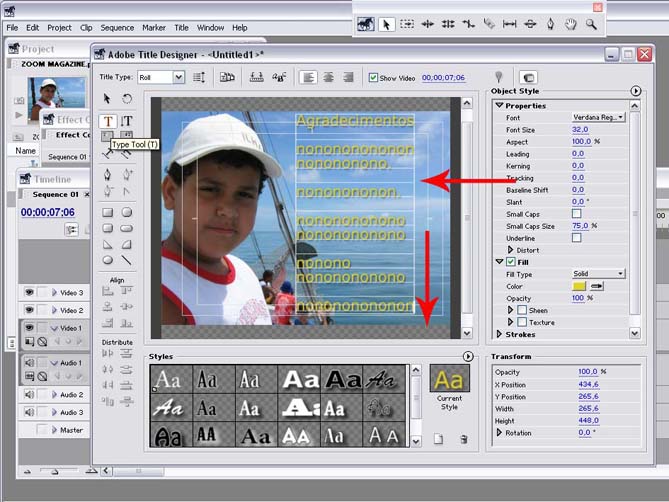The image size is (669, 502).
Task: Select the Vertical Type tool
Action: tap(127, 121)
